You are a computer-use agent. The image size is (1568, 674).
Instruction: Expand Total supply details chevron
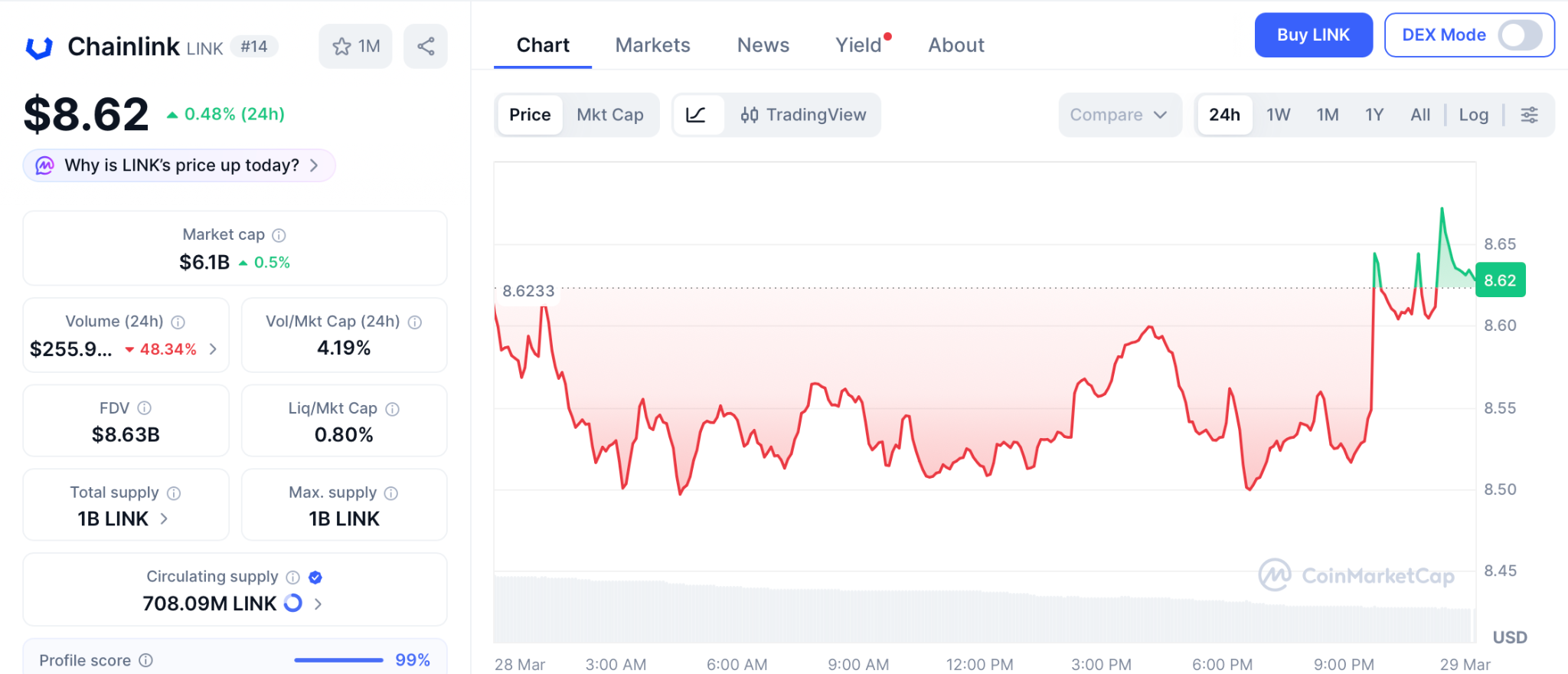[164, 519]
